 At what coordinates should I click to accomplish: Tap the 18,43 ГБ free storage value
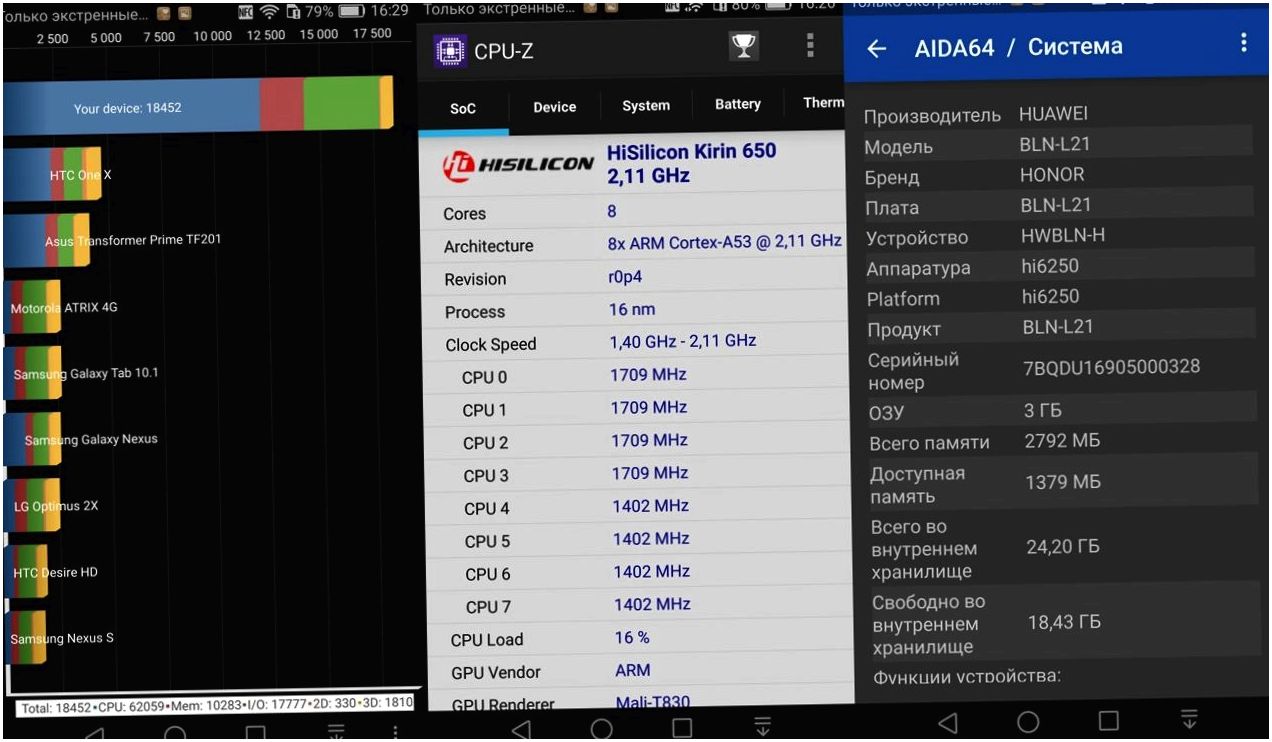pyautogui.click(x=1064, y=622)
